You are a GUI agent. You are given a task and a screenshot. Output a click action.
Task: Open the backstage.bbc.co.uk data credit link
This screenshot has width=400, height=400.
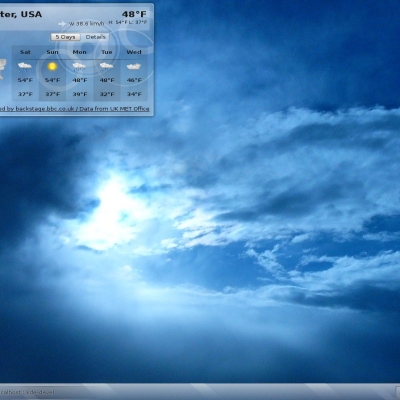(74, 109)
